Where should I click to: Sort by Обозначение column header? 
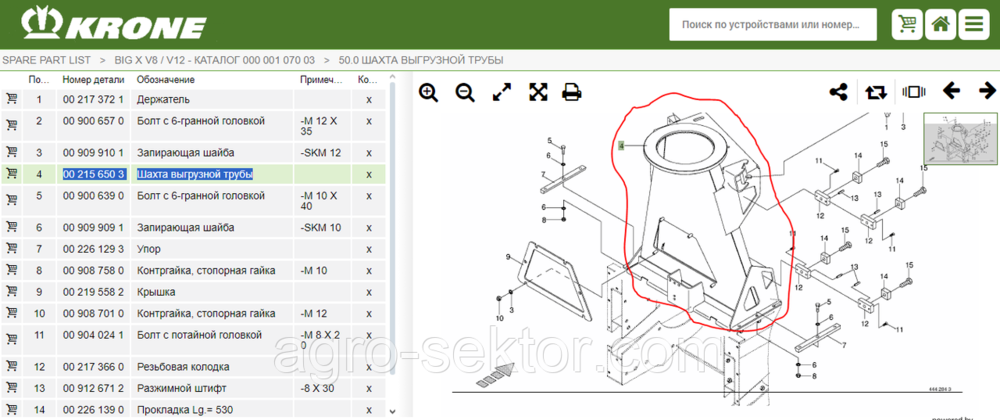(166, 80)
